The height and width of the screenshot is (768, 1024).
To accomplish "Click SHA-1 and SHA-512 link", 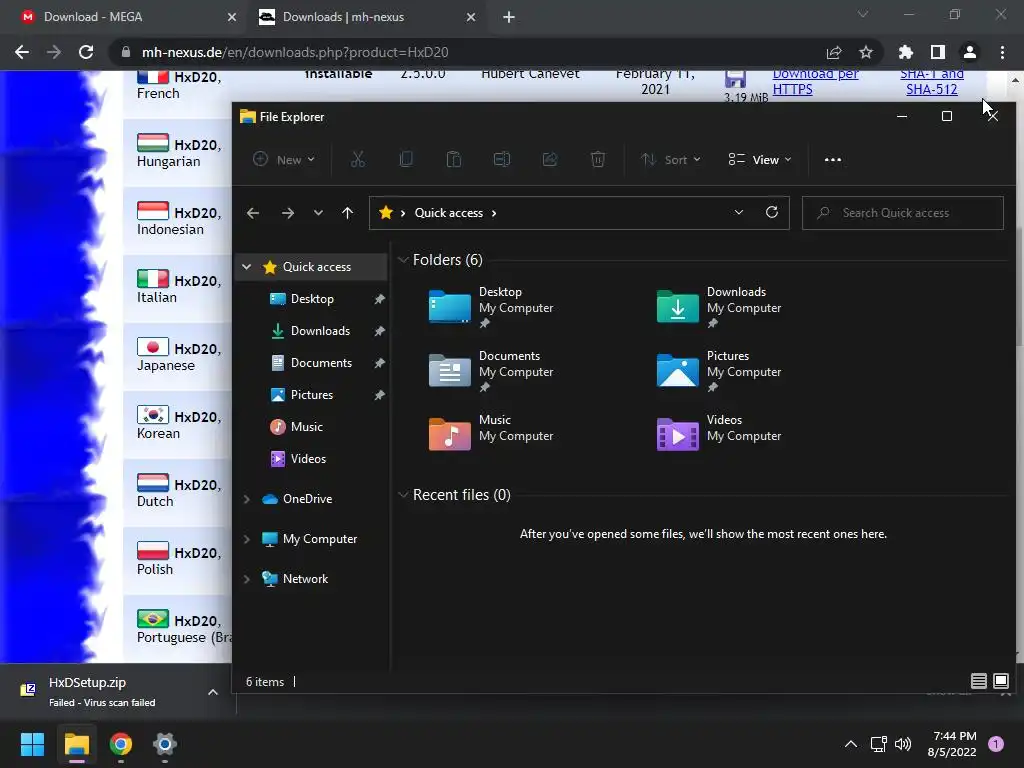I will [932, 82].
